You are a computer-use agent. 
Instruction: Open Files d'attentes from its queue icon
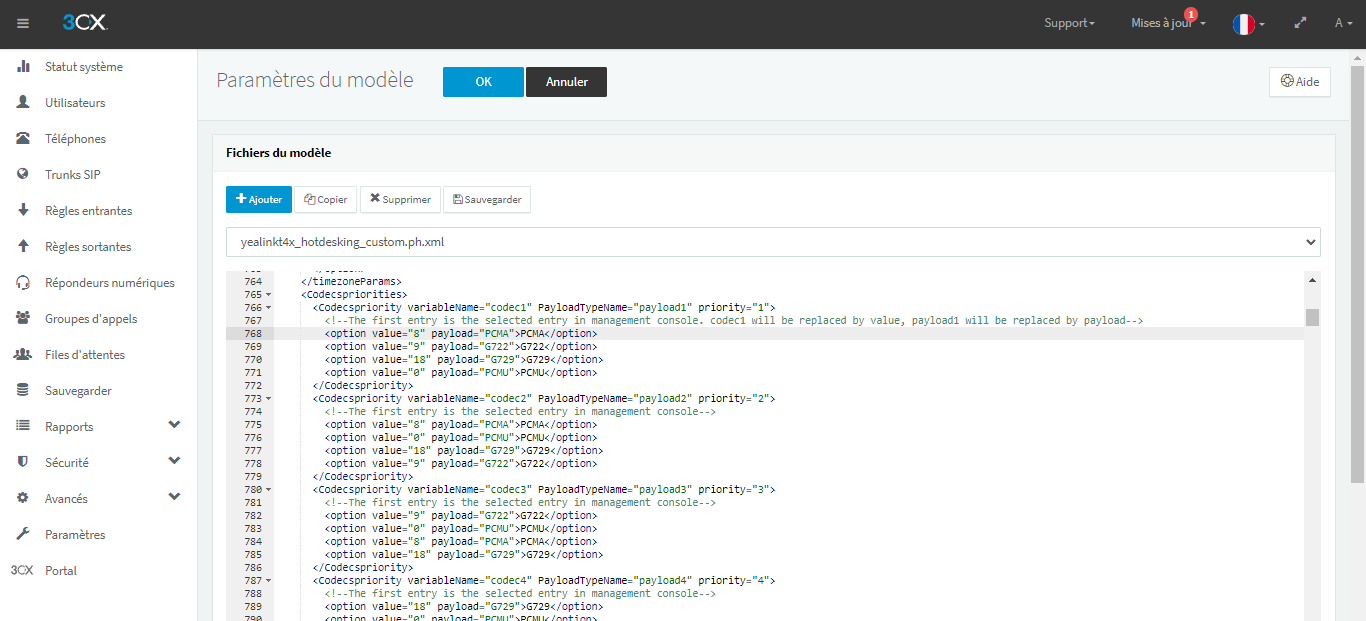click(23, 355)
